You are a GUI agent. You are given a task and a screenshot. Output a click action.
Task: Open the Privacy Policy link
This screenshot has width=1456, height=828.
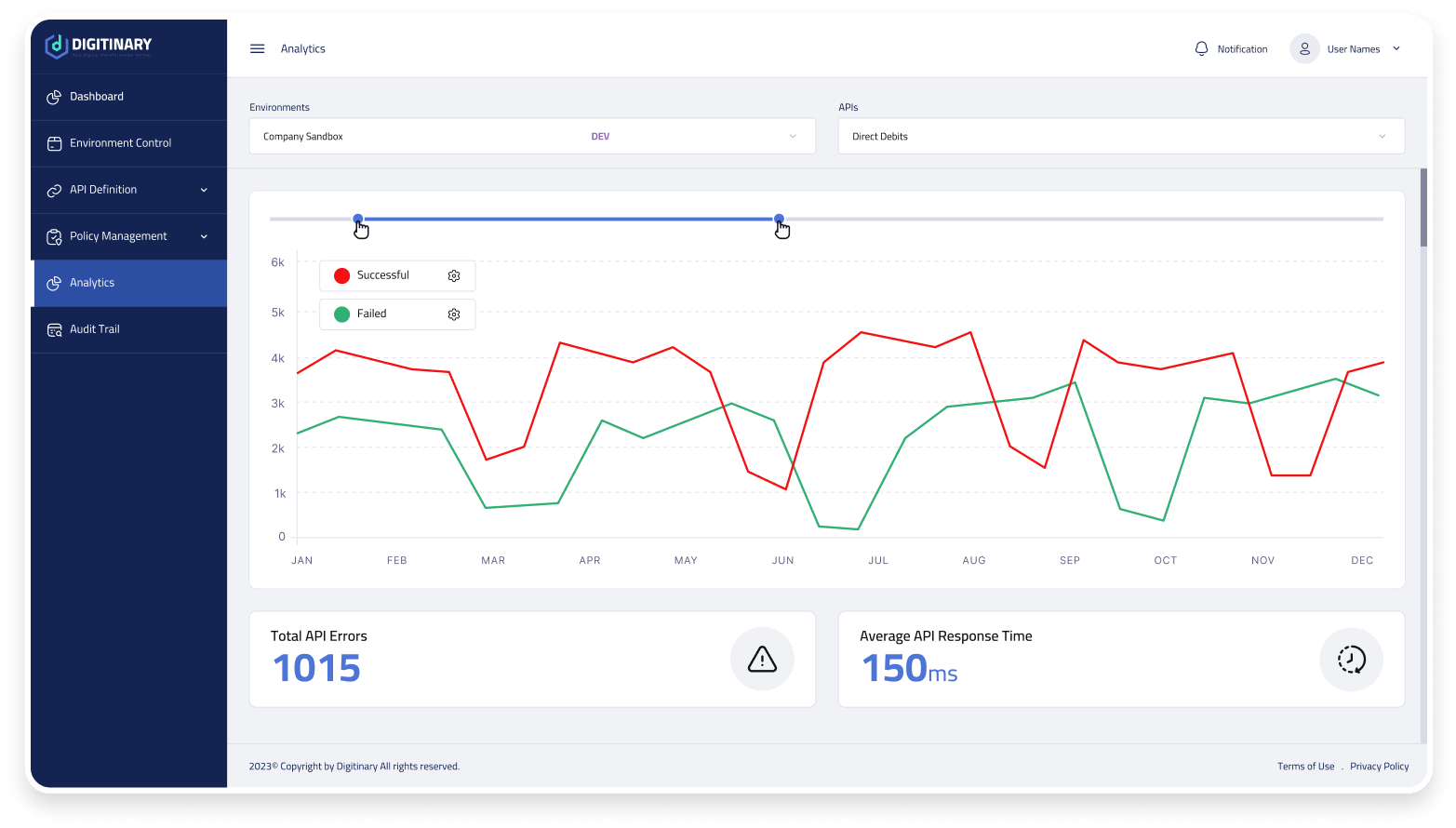pos(1379,767)
